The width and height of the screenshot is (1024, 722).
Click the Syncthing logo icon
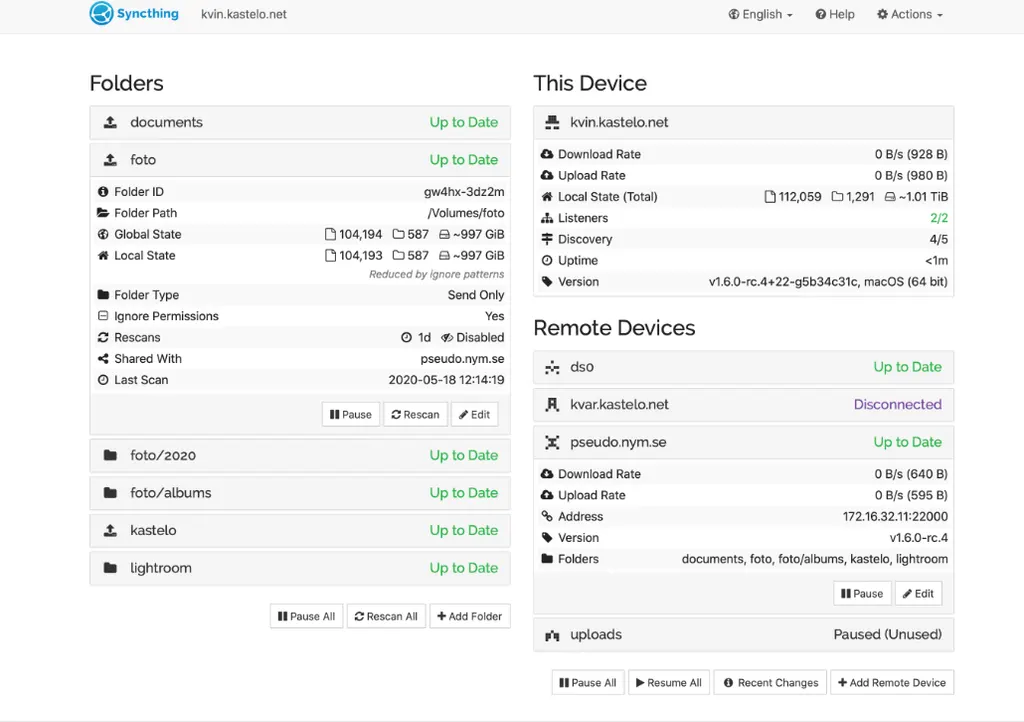point(101,13)
